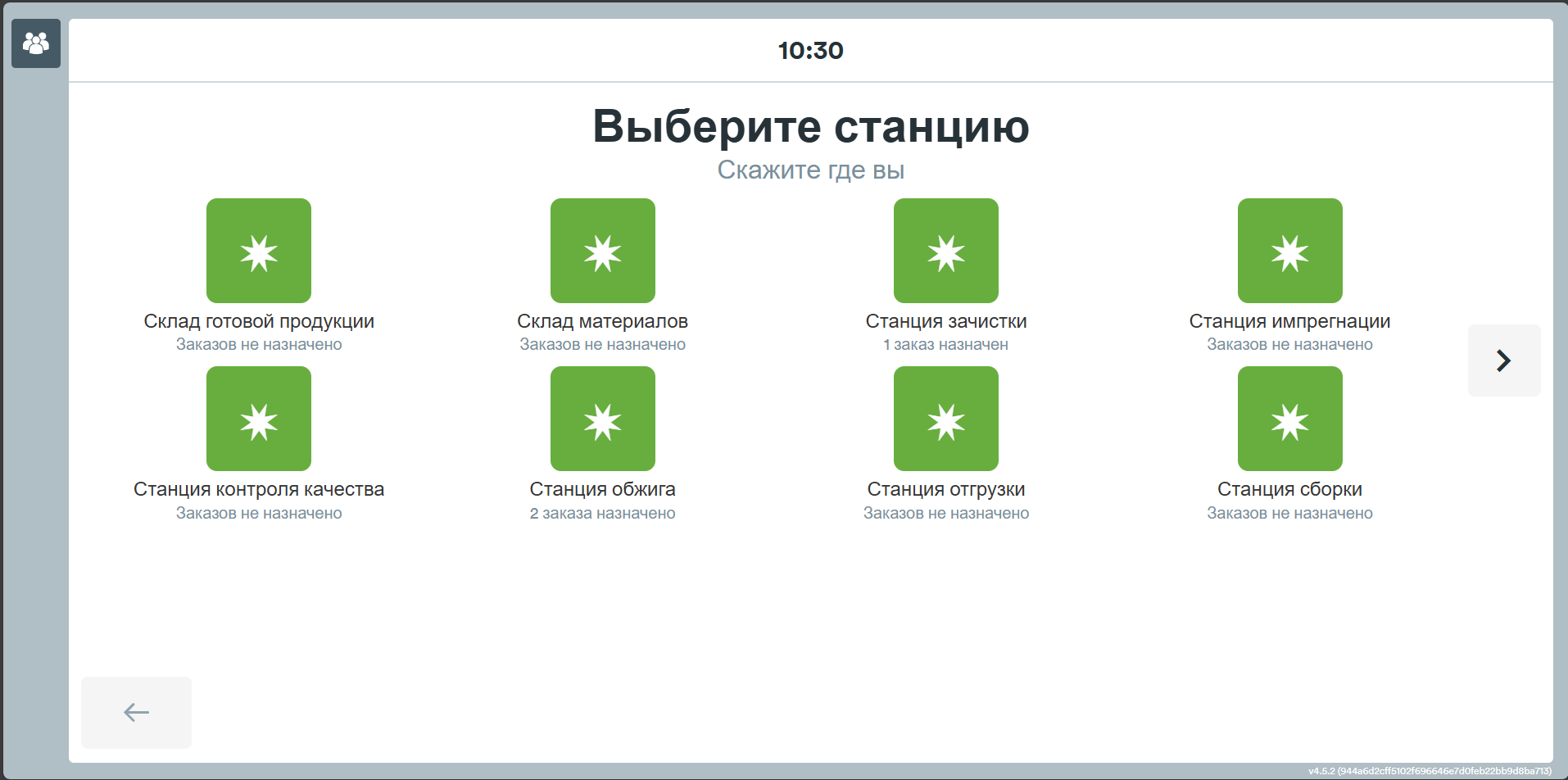Viewport: 1568px width, 780px height.
Task: Click 'Заказов не назначено' under Станция сборки
Action: tap(1290, 514)
